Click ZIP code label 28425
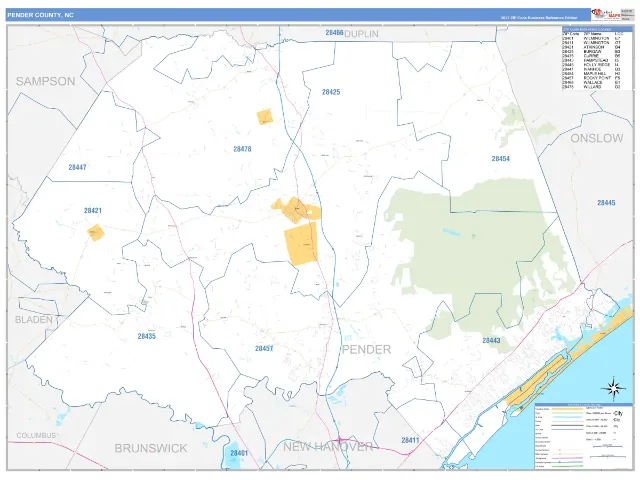 click(x=331, y=92)
